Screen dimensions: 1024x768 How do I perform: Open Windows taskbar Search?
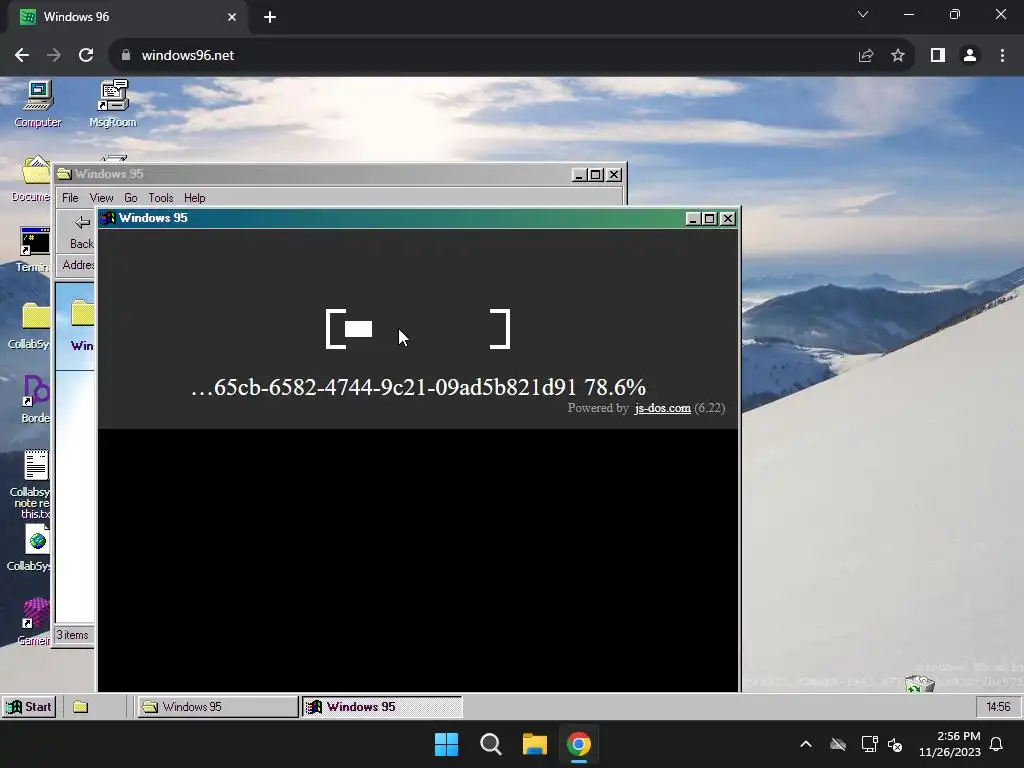(490, 744)
